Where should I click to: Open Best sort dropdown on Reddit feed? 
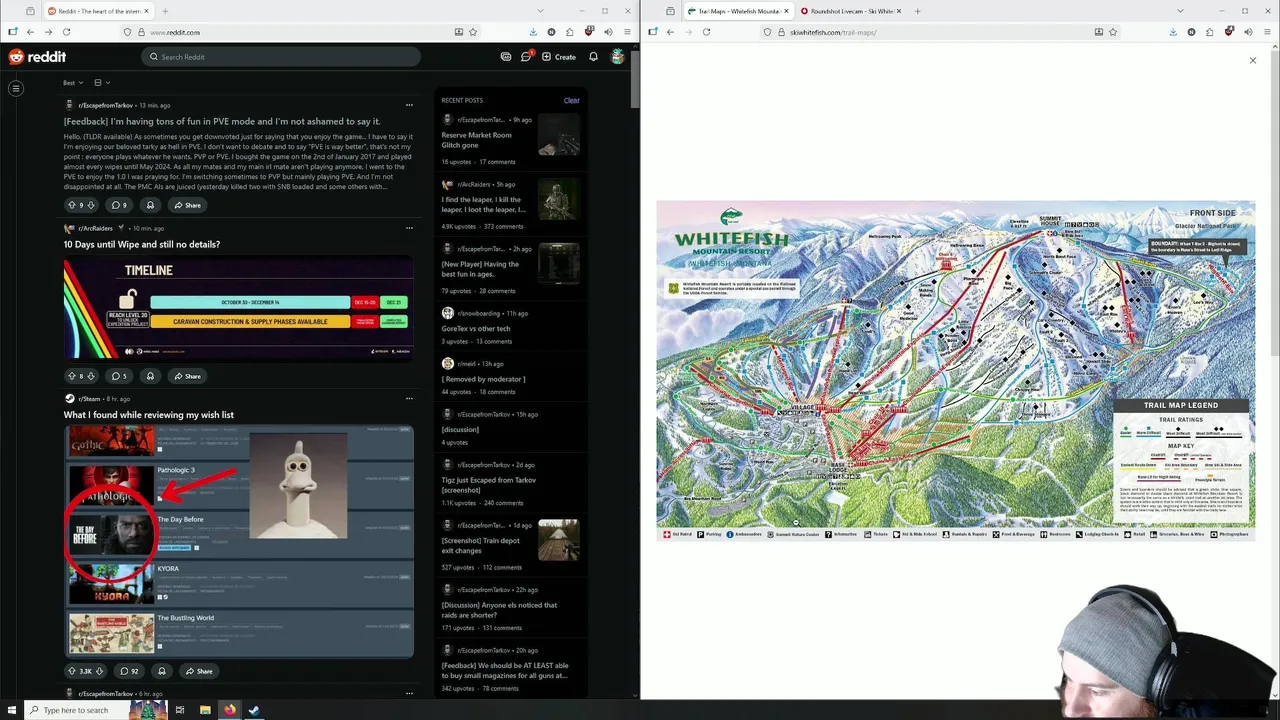click(x=72, y=83)
